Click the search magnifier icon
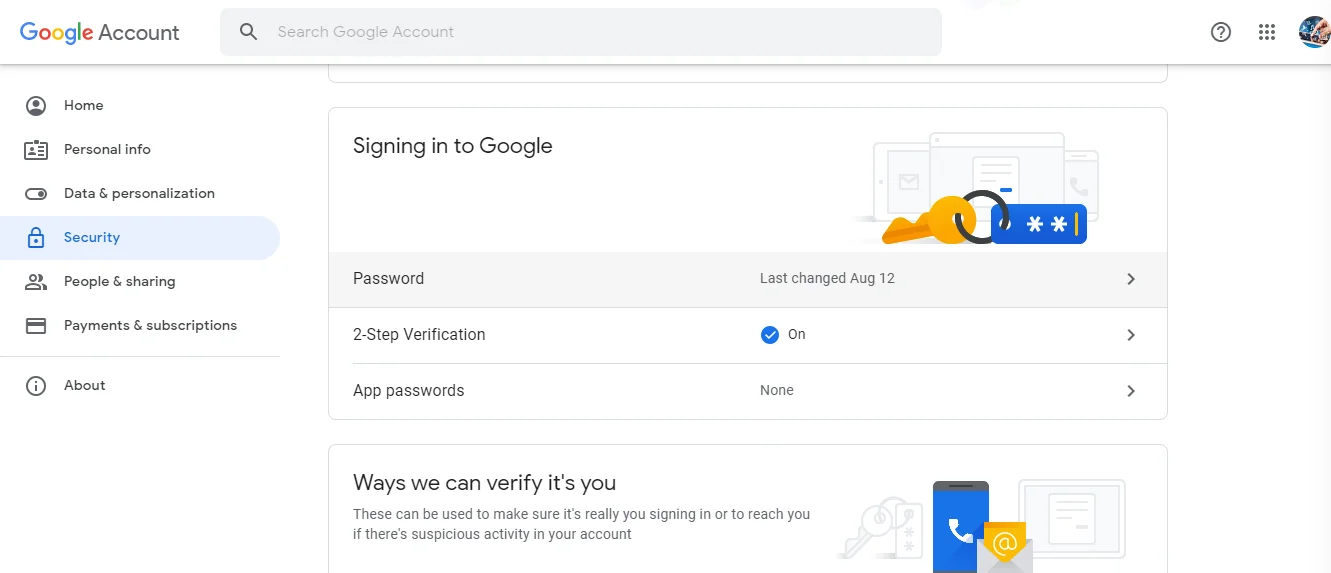This screenshot has height=573, width=1331. tap(249, 32)
